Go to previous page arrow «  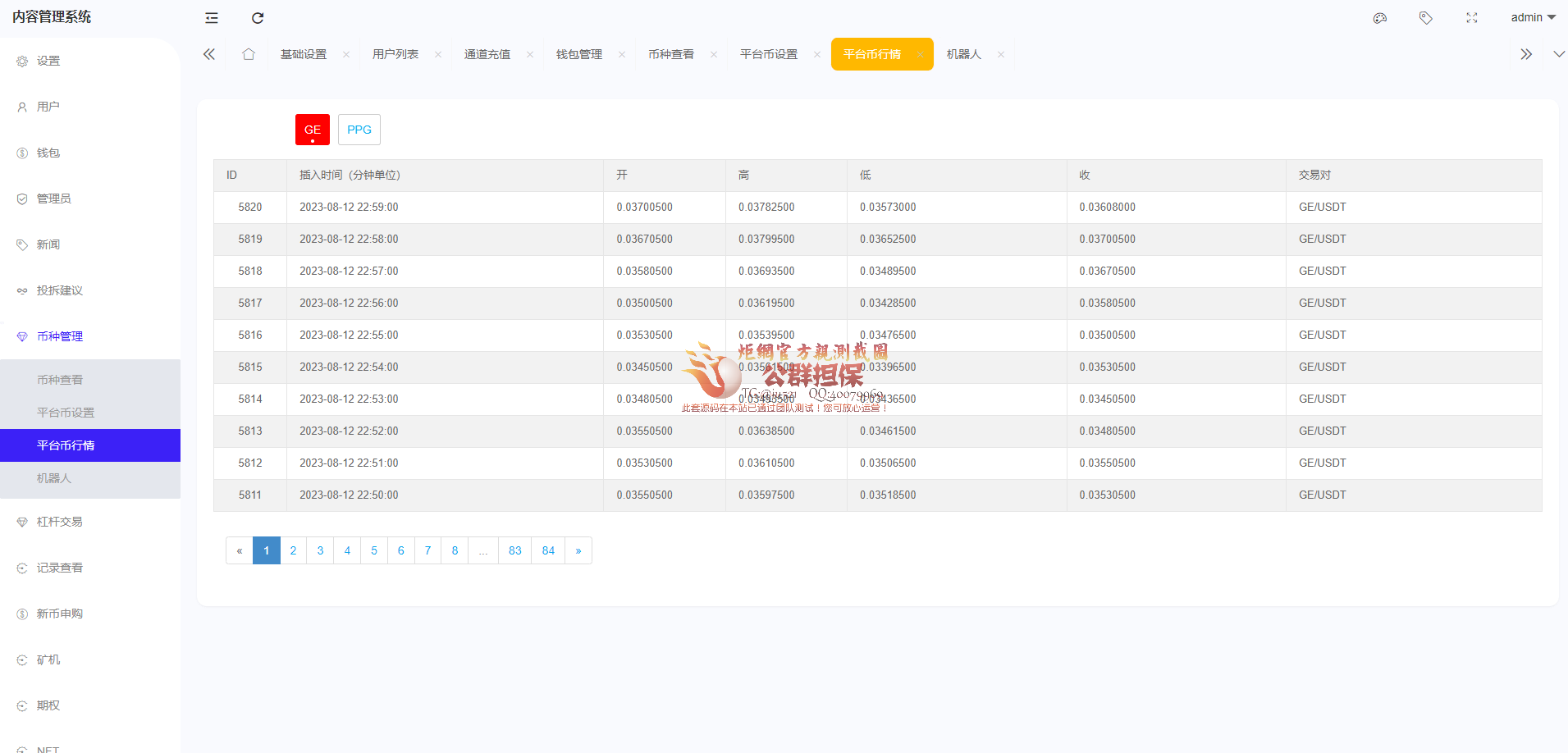[240, 550]
